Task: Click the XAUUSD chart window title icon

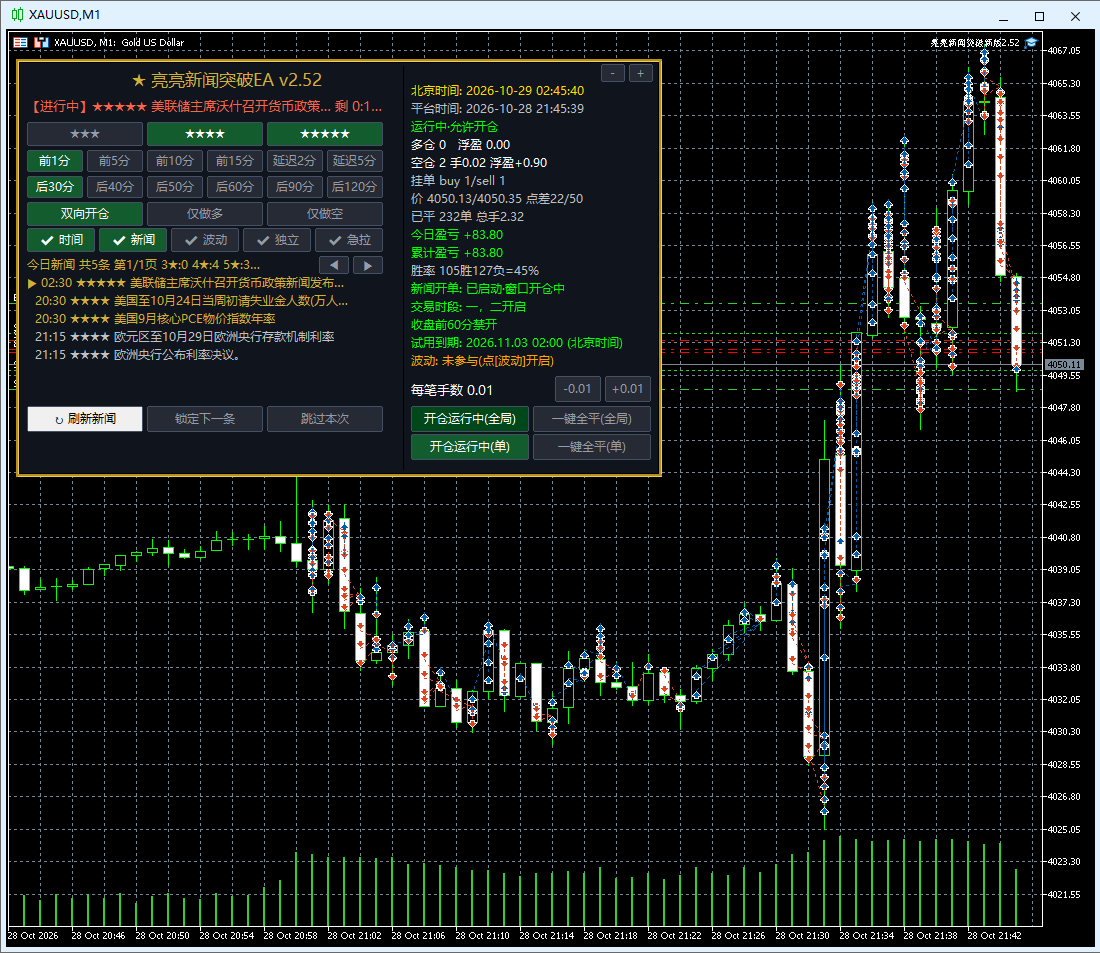Action: [17, 15]
